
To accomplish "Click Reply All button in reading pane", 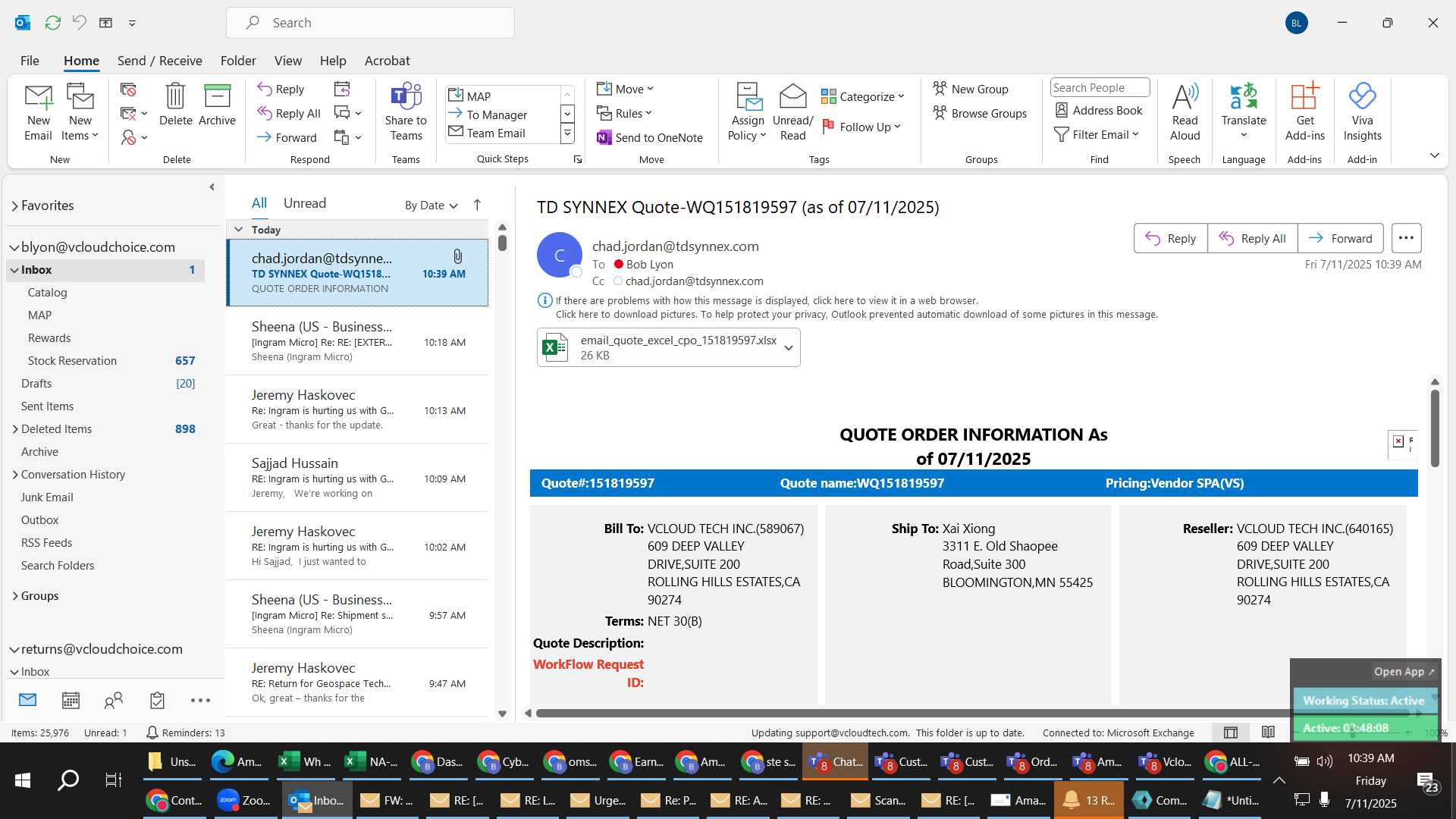I will click(x=1253, y=238).
